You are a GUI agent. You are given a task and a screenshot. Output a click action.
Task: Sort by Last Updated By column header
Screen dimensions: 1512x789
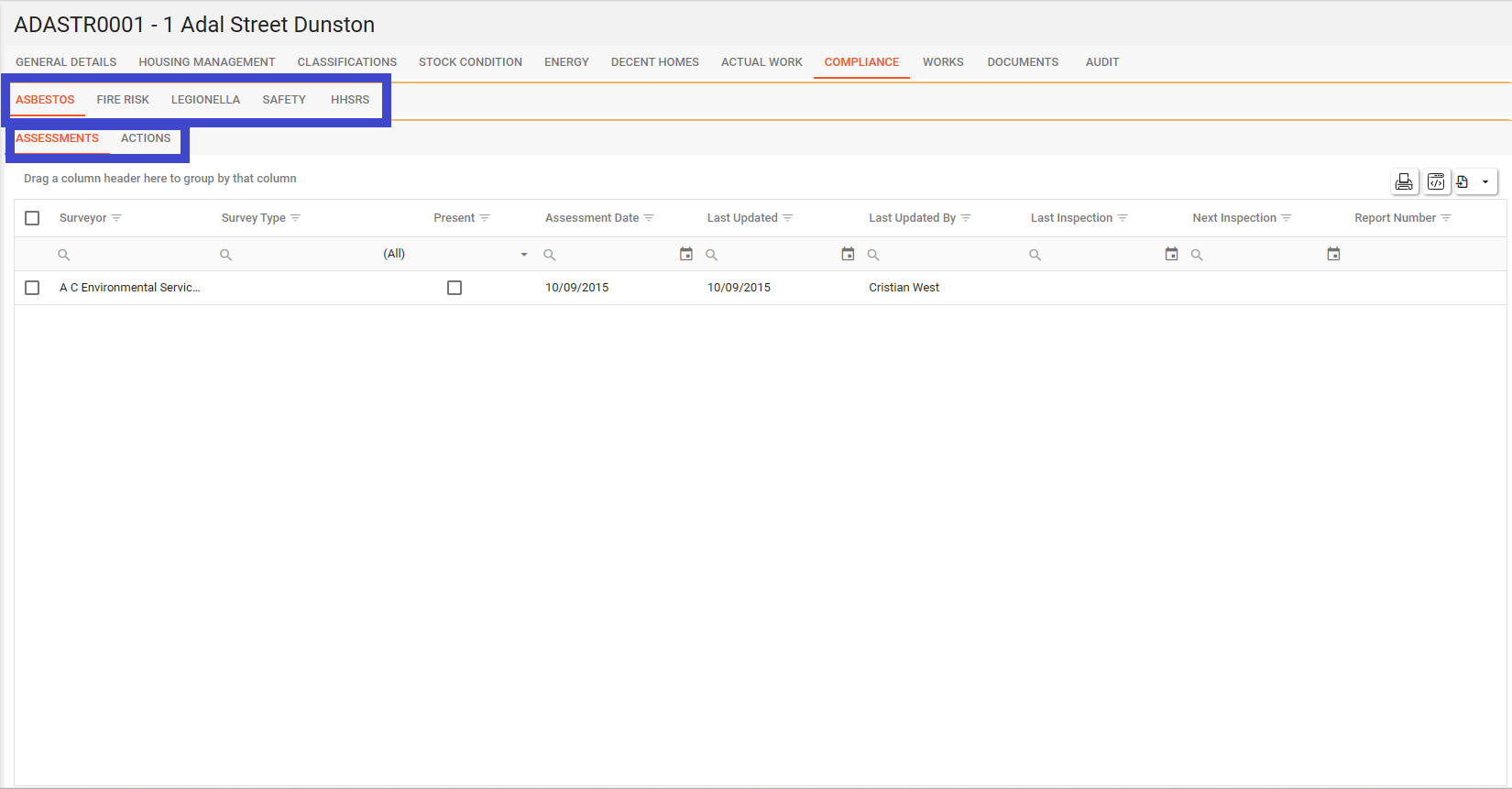(x=912, y=218)
